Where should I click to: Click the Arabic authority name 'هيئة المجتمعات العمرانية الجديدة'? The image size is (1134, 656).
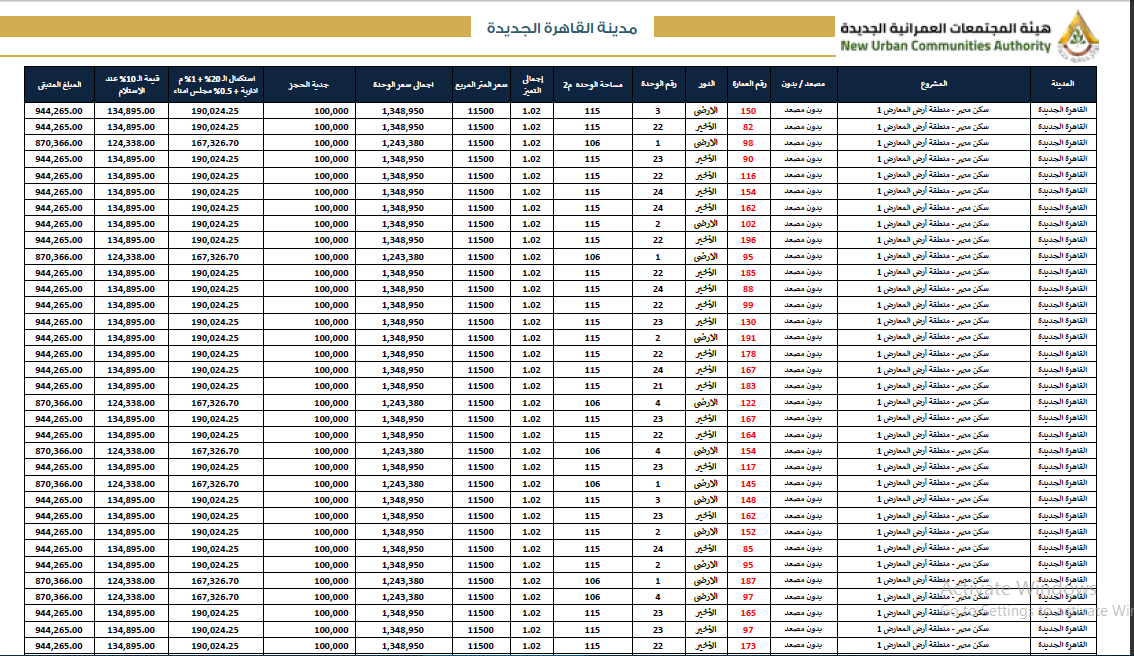click(x=945, y=27)
